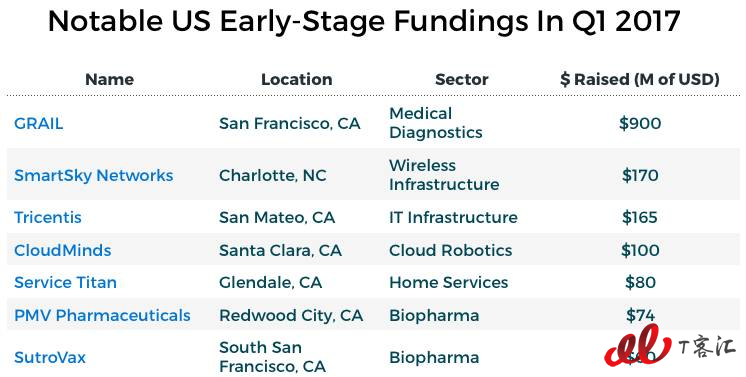Select the $ Raised (M of USD) header
Viewport: 746px width, 377px height.
point(640,79)
